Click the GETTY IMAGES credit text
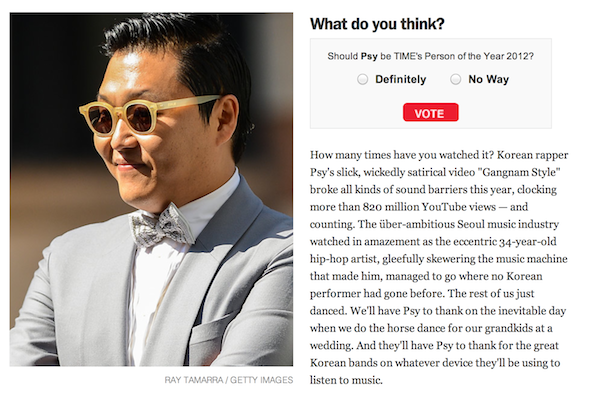The image size is (600, 404). [261, 380]
